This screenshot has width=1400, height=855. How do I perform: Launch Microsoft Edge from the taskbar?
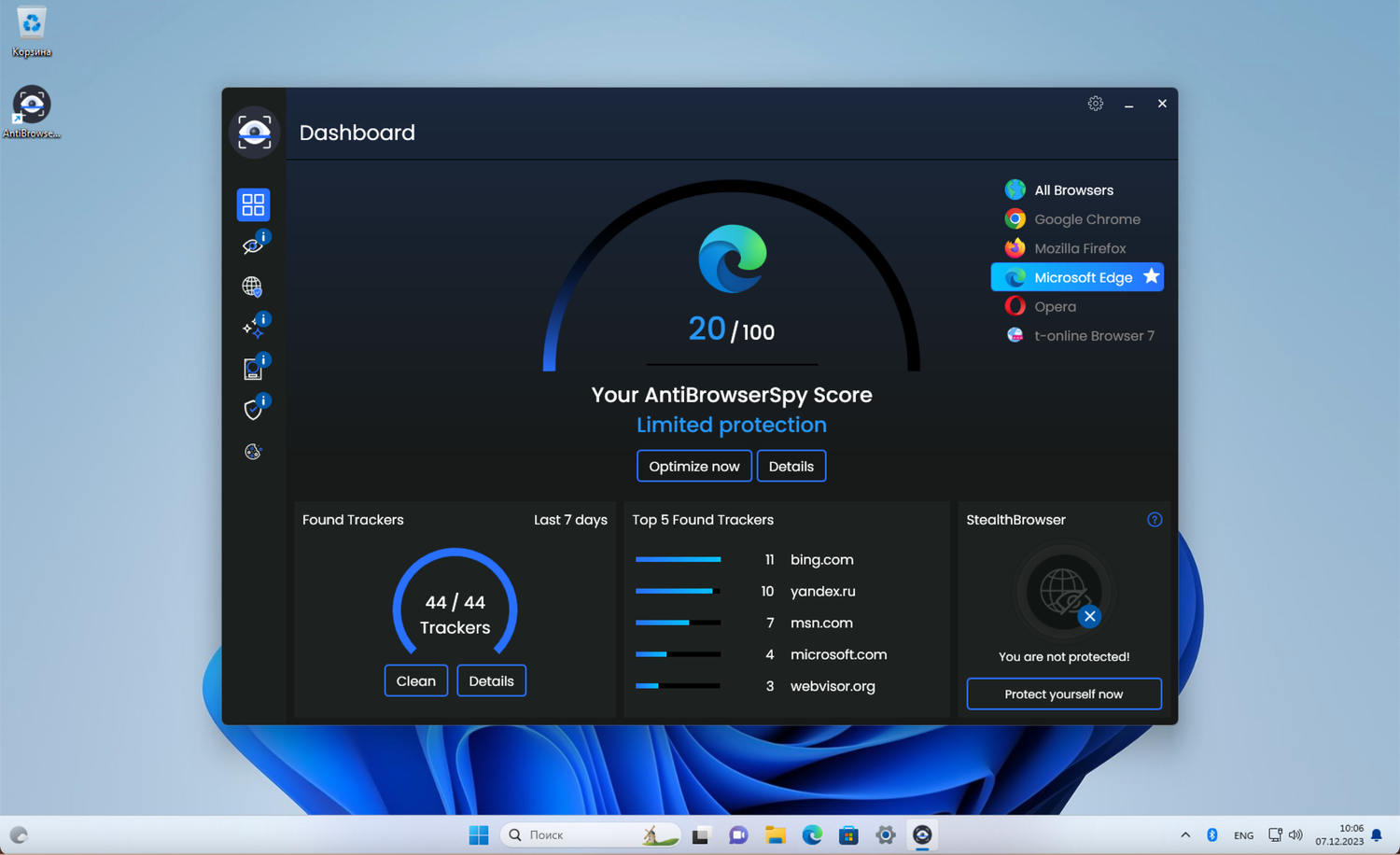click(x=811, y=834)
